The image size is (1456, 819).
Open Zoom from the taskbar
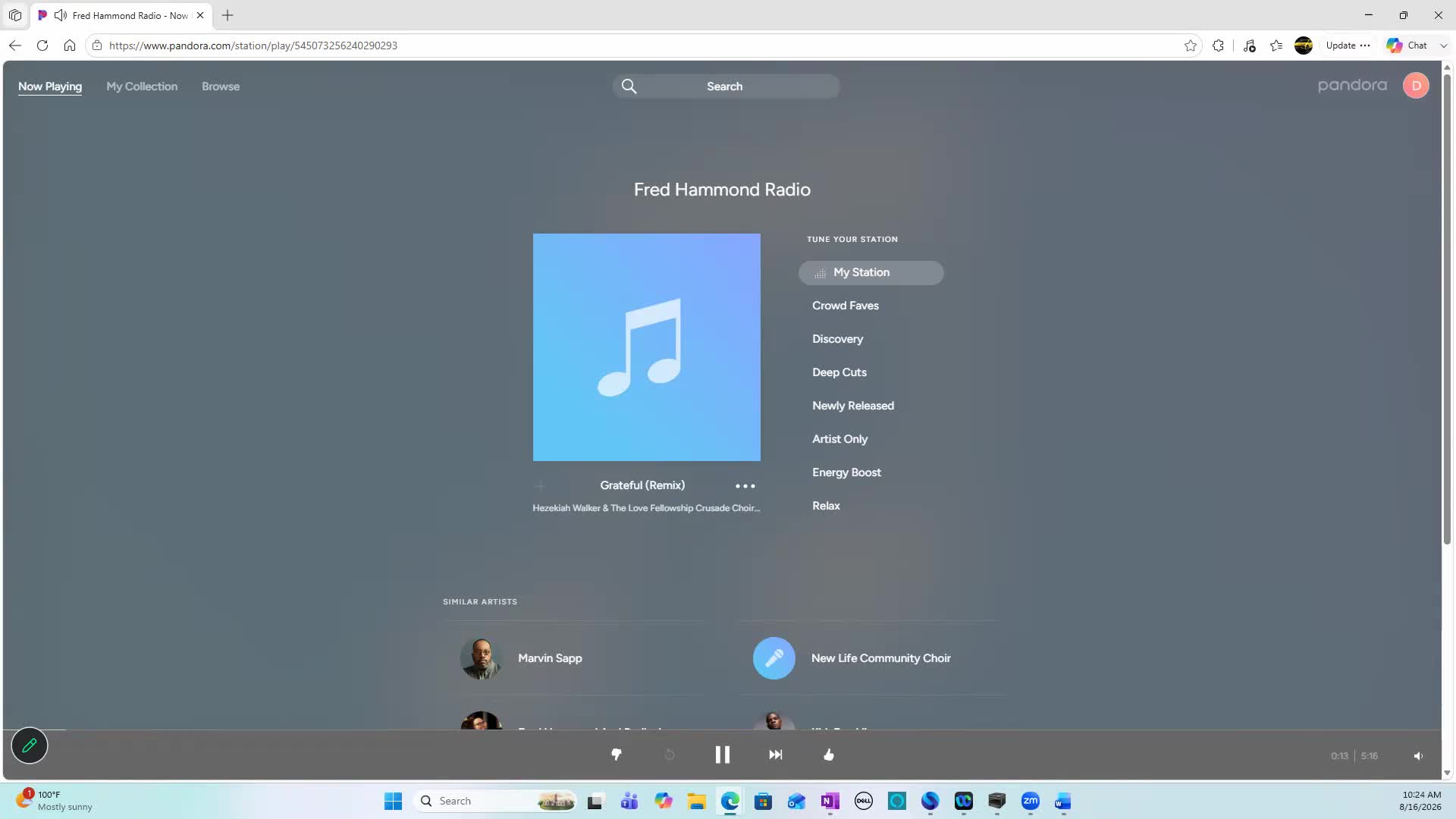1030,801
